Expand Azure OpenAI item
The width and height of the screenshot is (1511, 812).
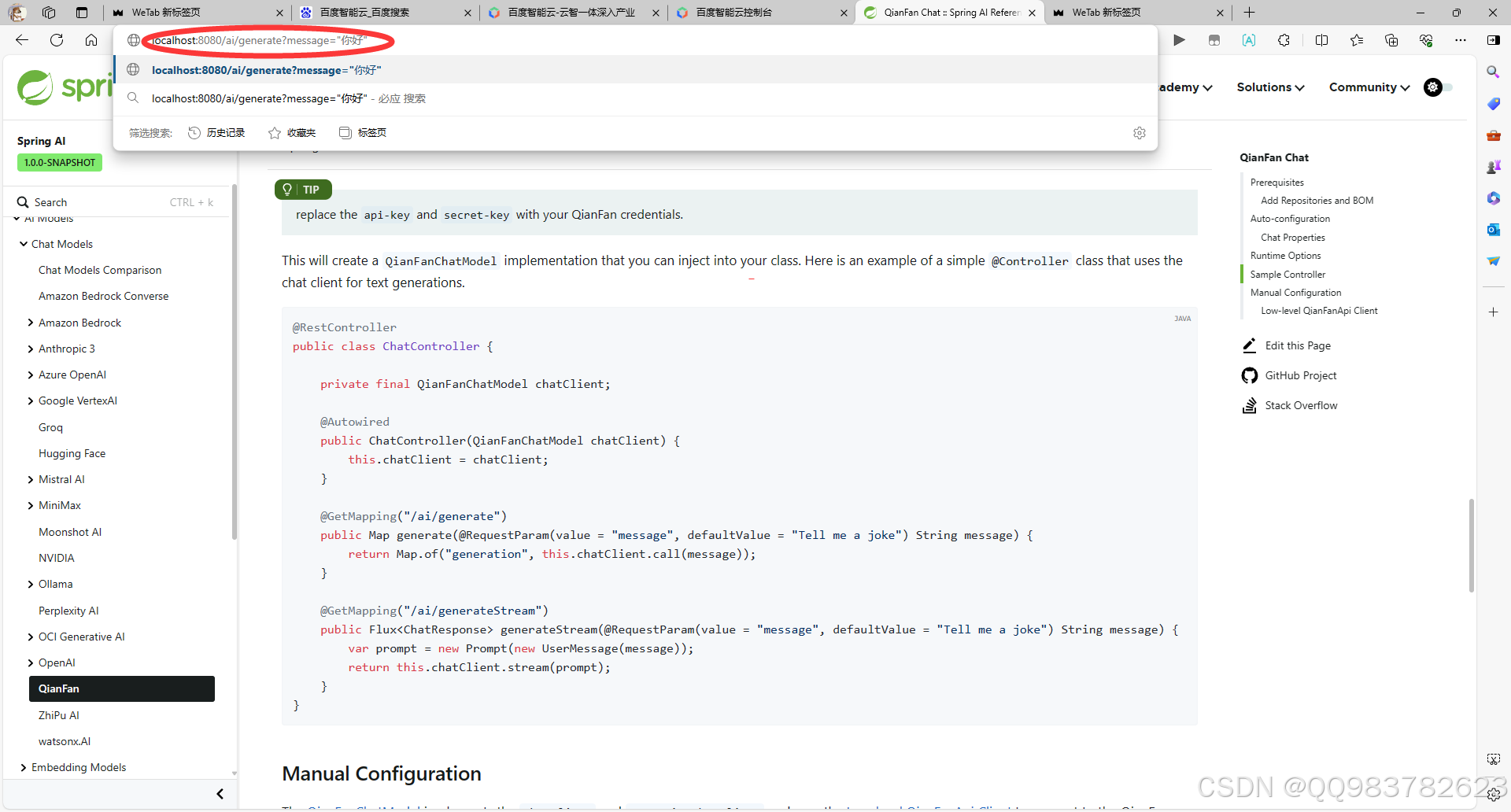(31, 375)
